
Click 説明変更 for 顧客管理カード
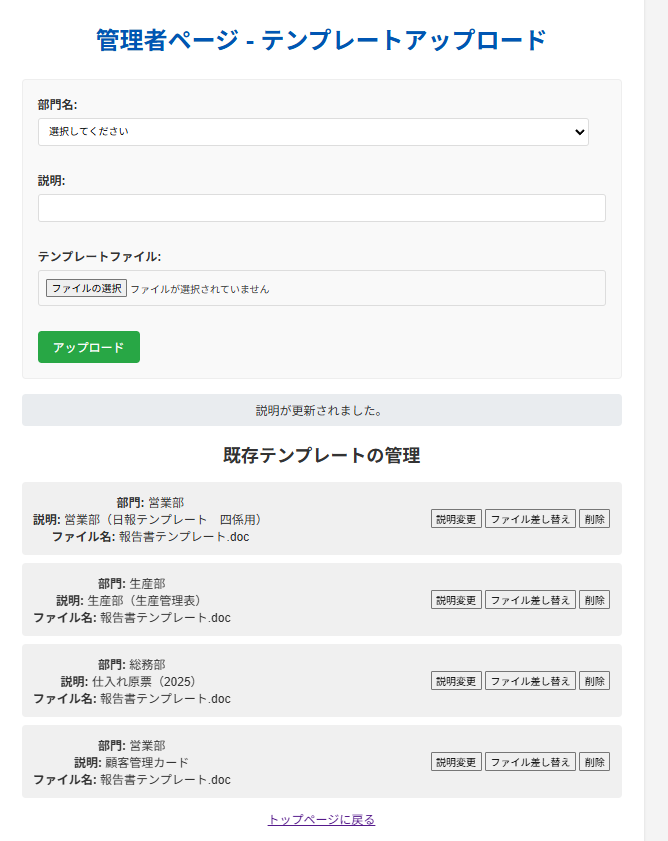[x=456, y=762]
